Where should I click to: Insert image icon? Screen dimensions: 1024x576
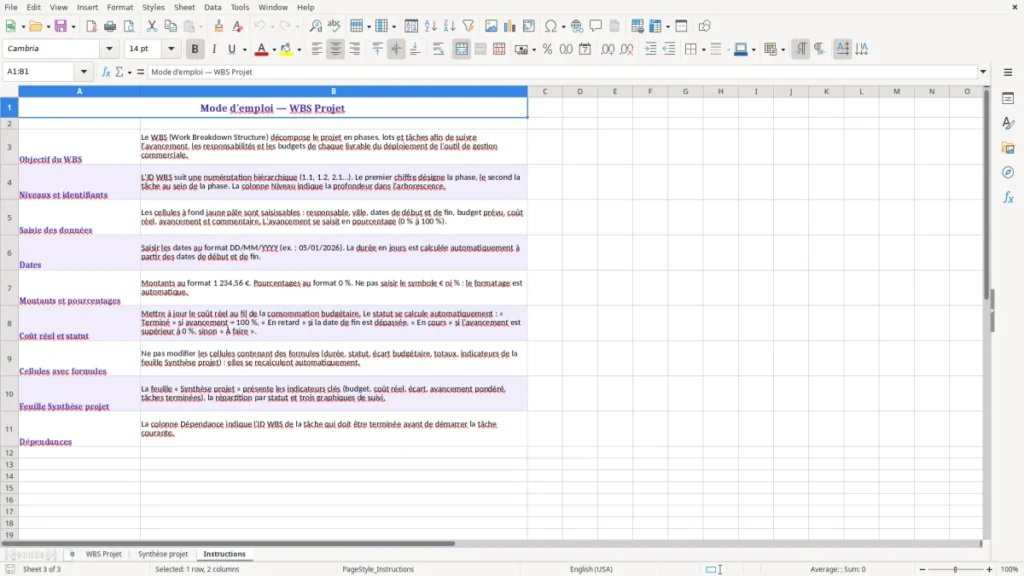tap(491, 26)
